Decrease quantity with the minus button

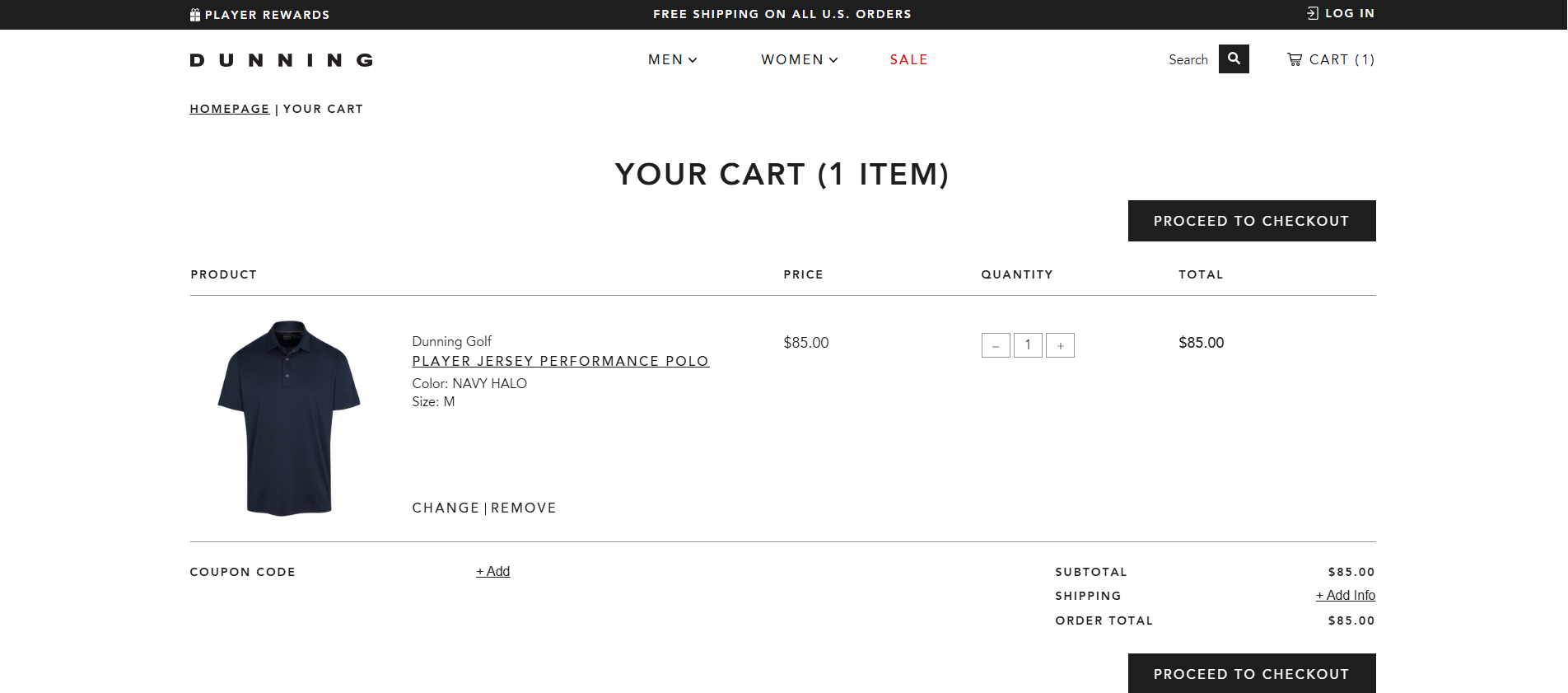point(996,345)
